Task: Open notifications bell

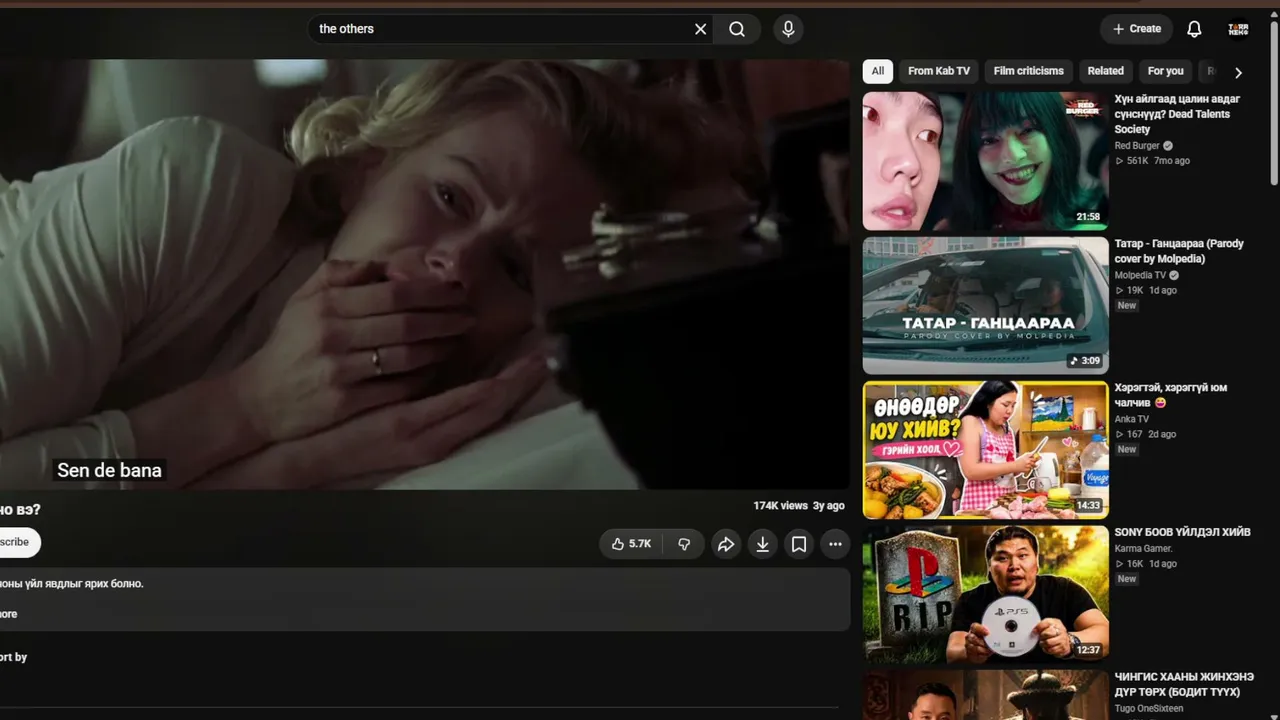Action: (x=1194, y=29)
